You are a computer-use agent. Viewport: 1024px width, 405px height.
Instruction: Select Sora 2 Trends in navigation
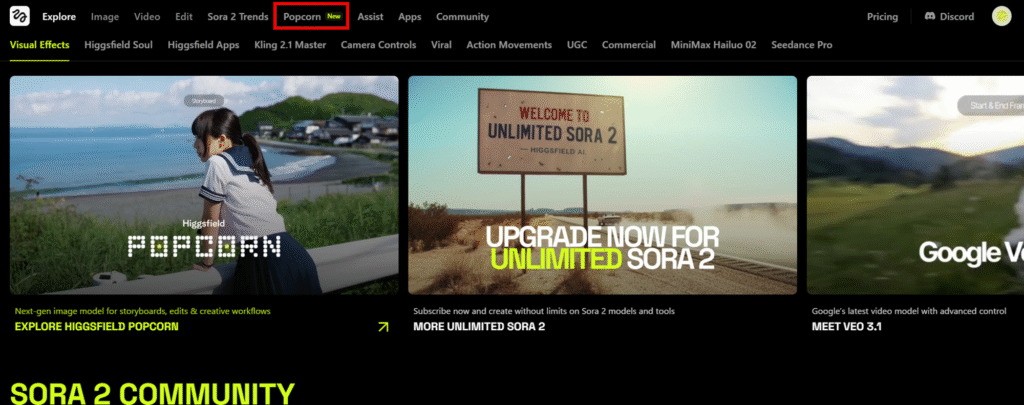point(239,17)
